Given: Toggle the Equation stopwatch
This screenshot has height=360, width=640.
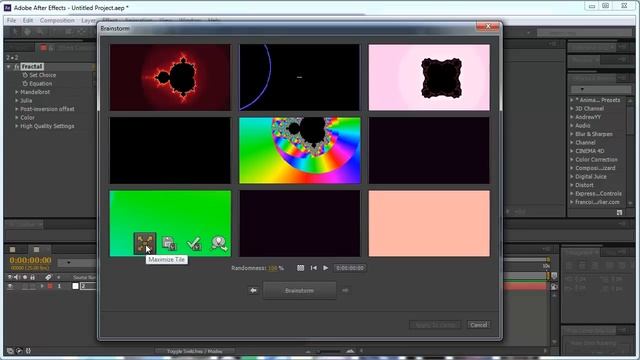Looking at the screenshot, I should [25, 84].
